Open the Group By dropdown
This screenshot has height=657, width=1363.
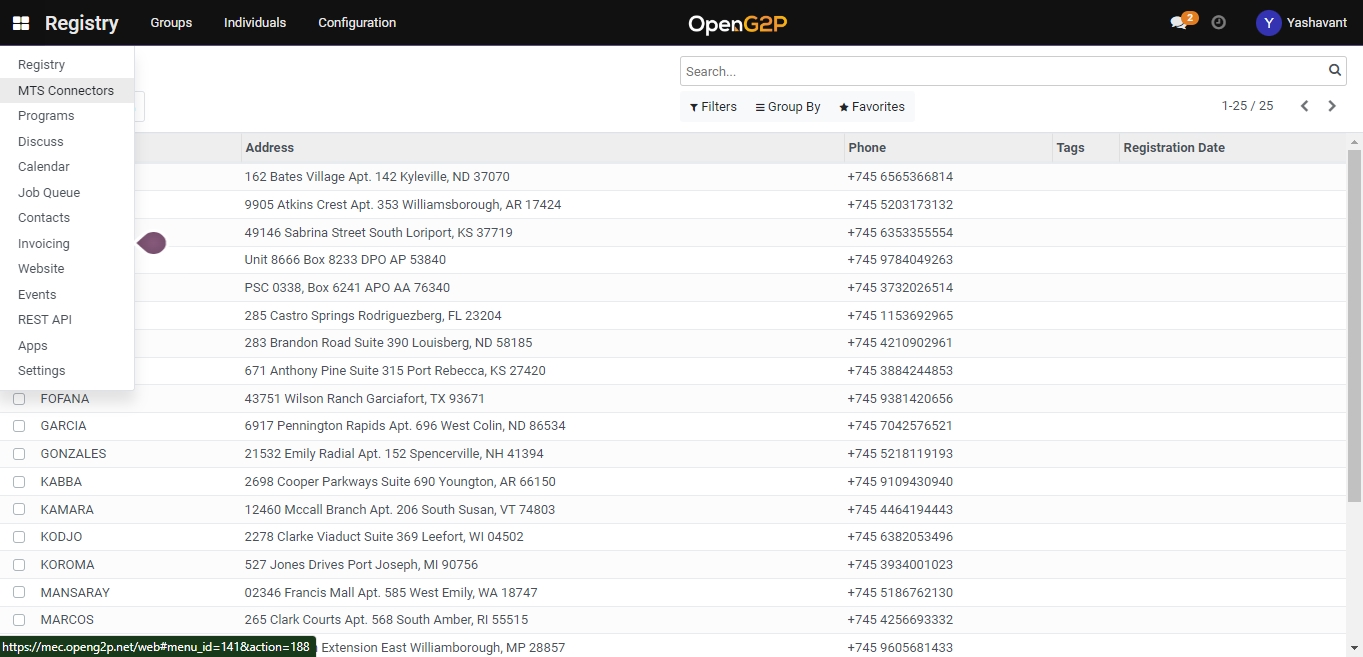tap(788, 107)
